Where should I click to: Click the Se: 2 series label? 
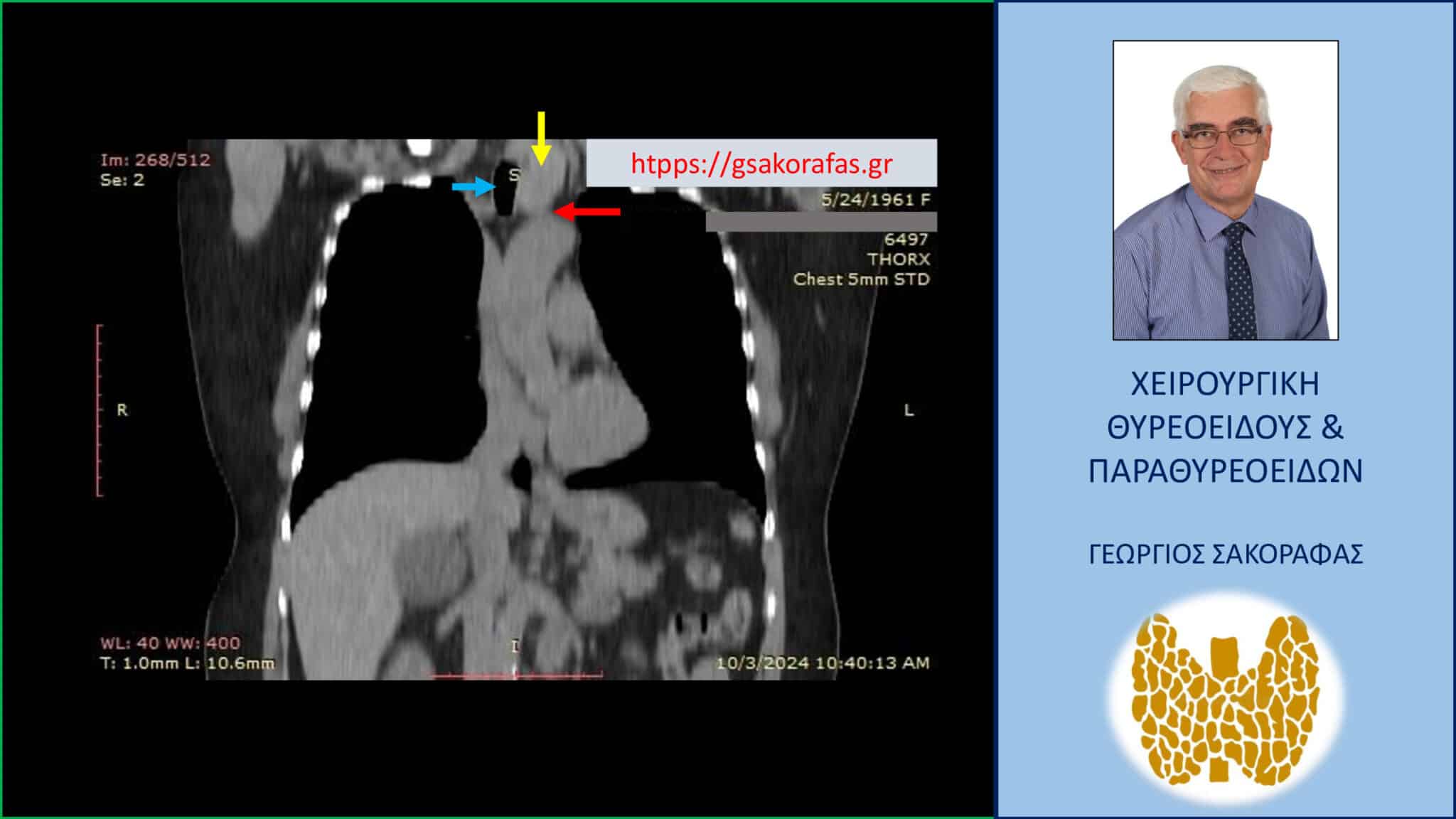[x=122, y=180]
